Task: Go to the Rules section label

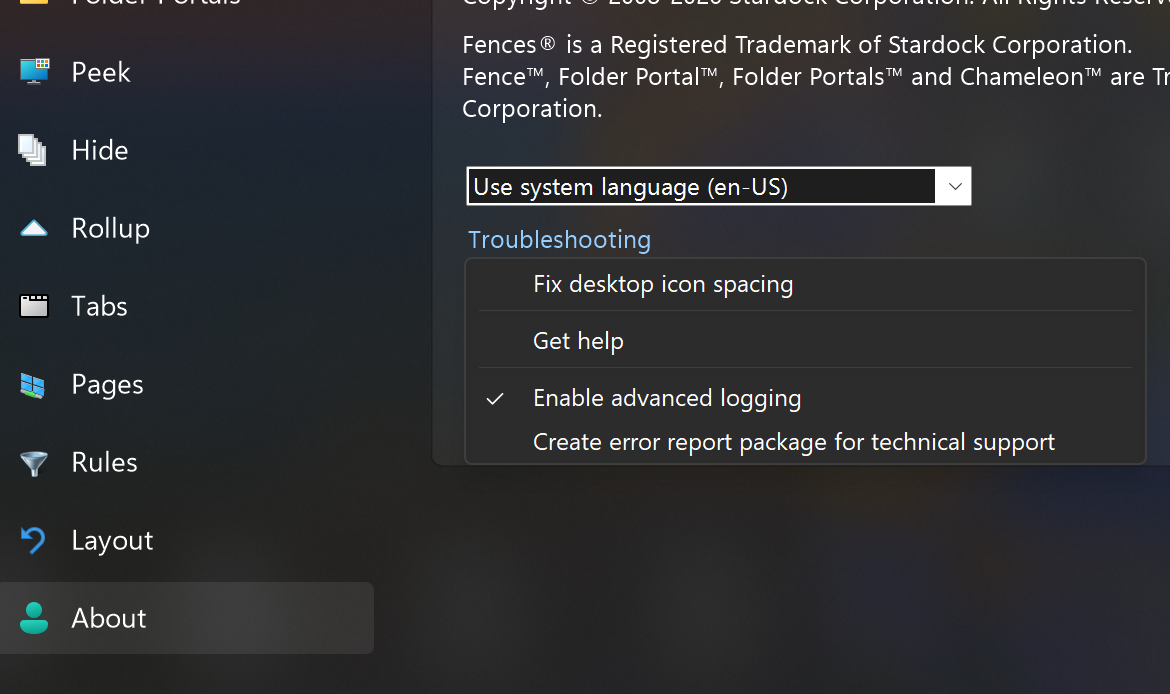Action: 104,463
